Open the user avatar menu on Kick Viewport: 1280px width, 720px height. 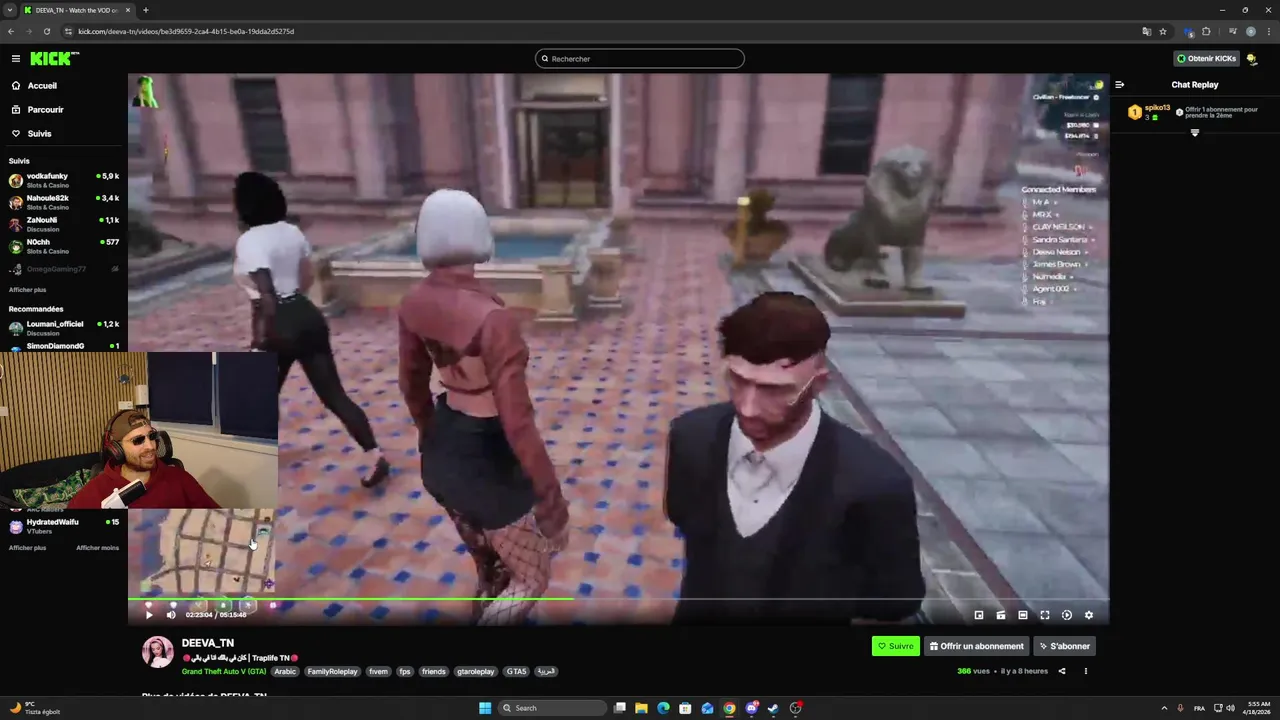coord(1252,59)
